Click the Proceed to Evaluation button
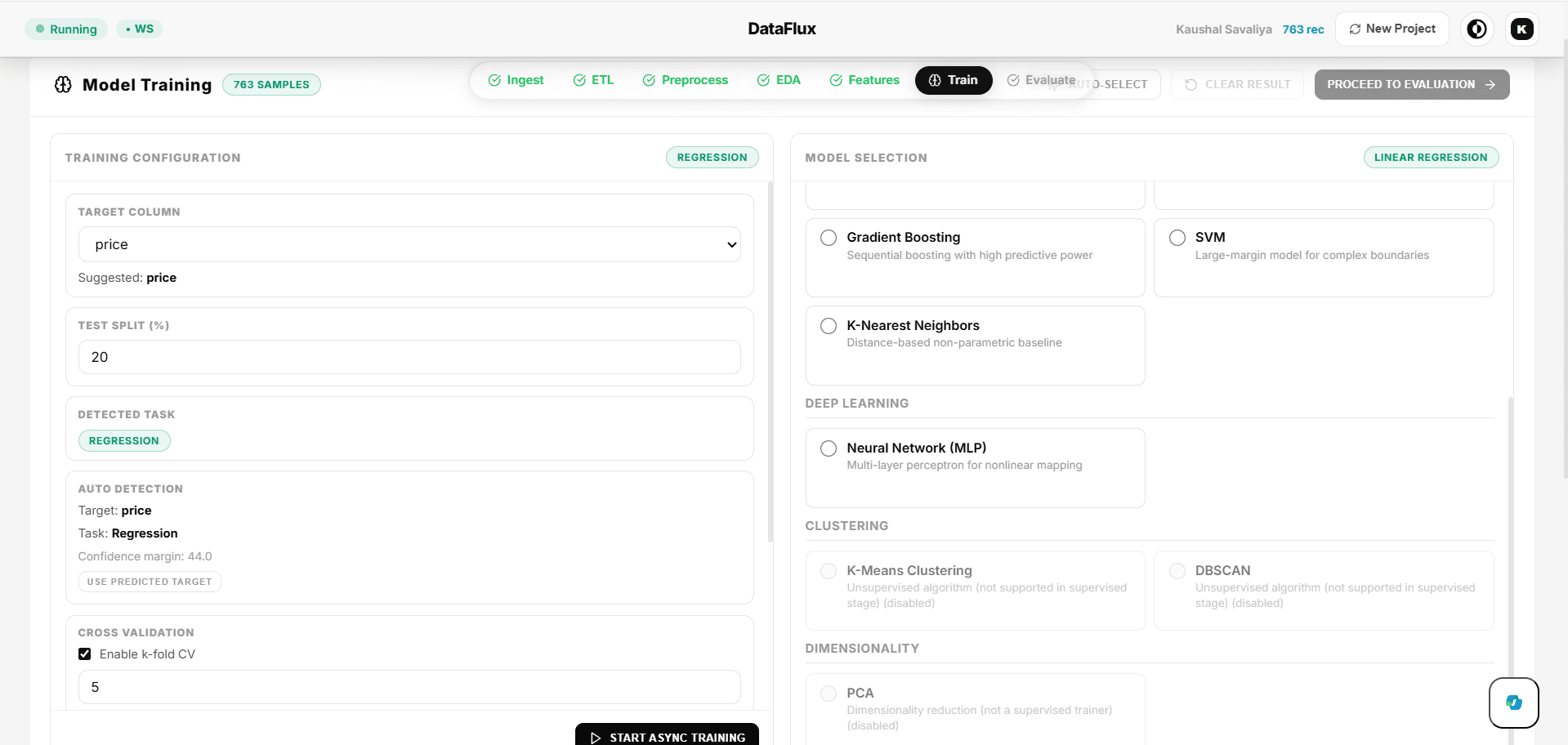Screen dimensions: 1568x745 point(1411,84)
